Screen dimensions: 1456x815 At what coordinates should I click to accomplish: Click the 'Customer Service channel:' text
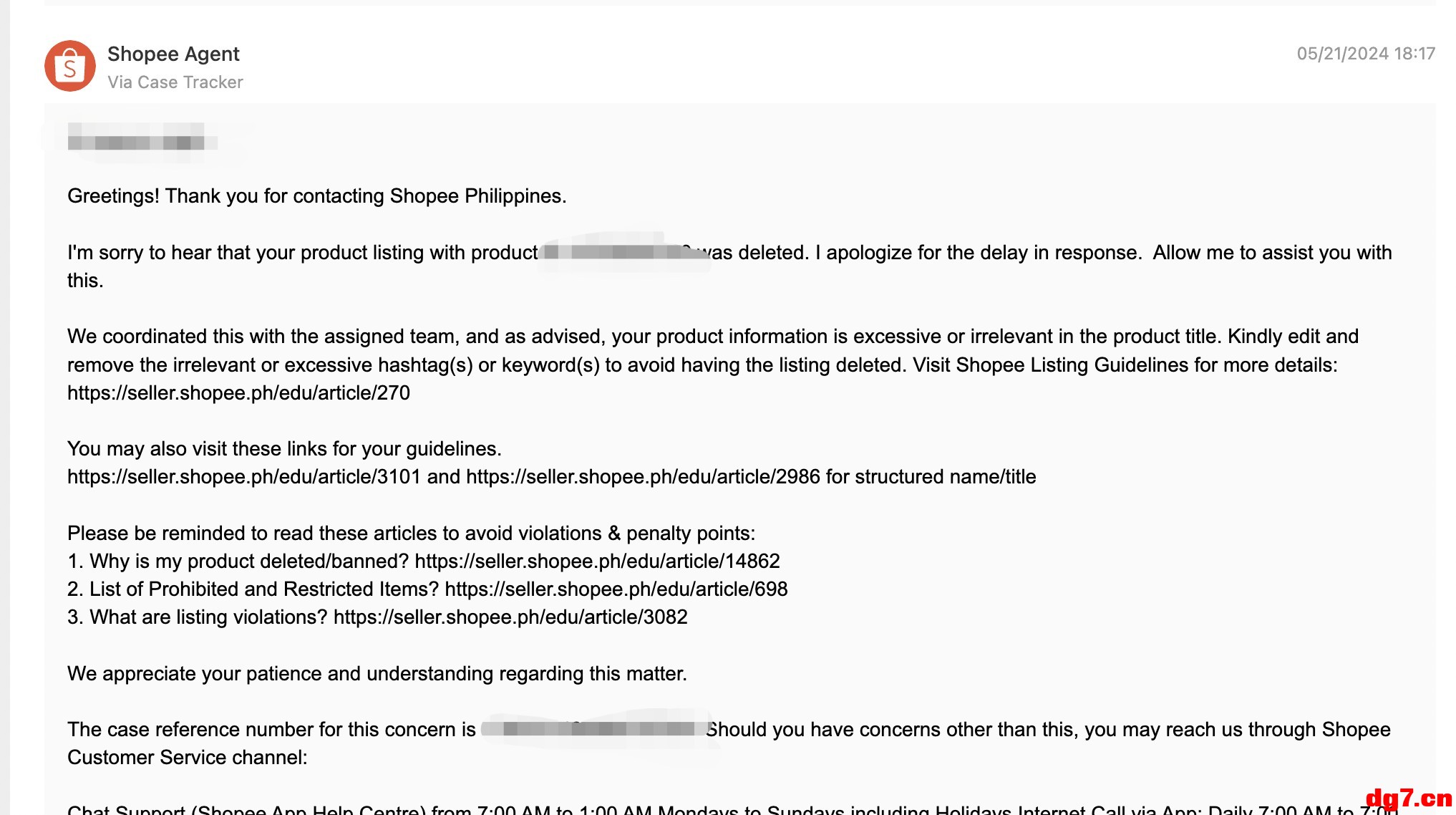(x=188, y=758)
